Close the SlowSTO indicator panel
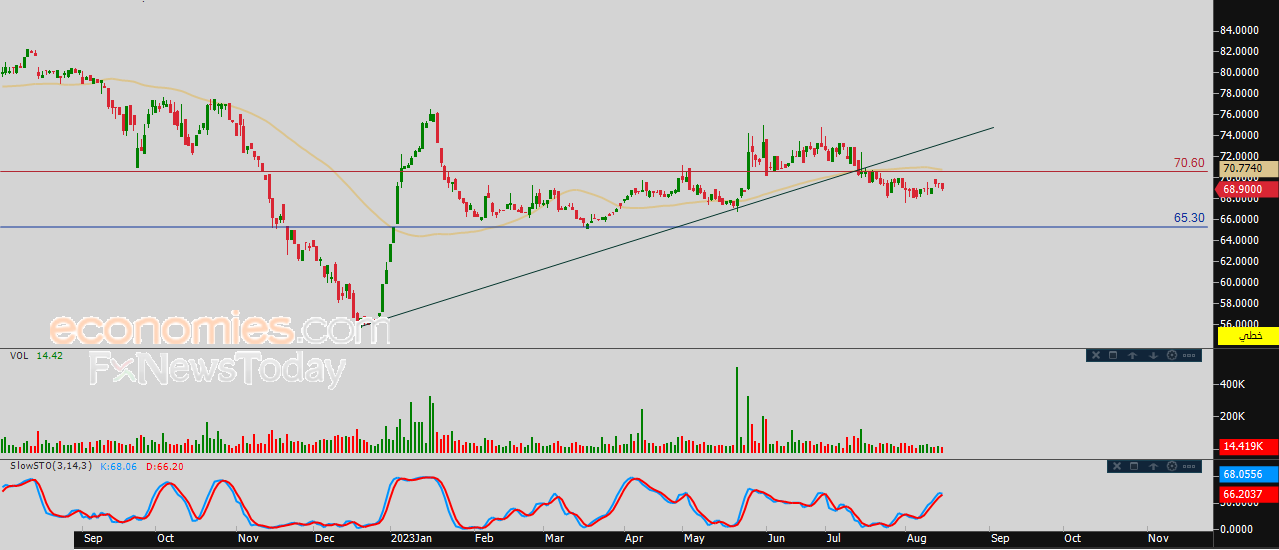Viewport: 1279px width, 550px height. pyautogui.click(x=1116, y=466)
